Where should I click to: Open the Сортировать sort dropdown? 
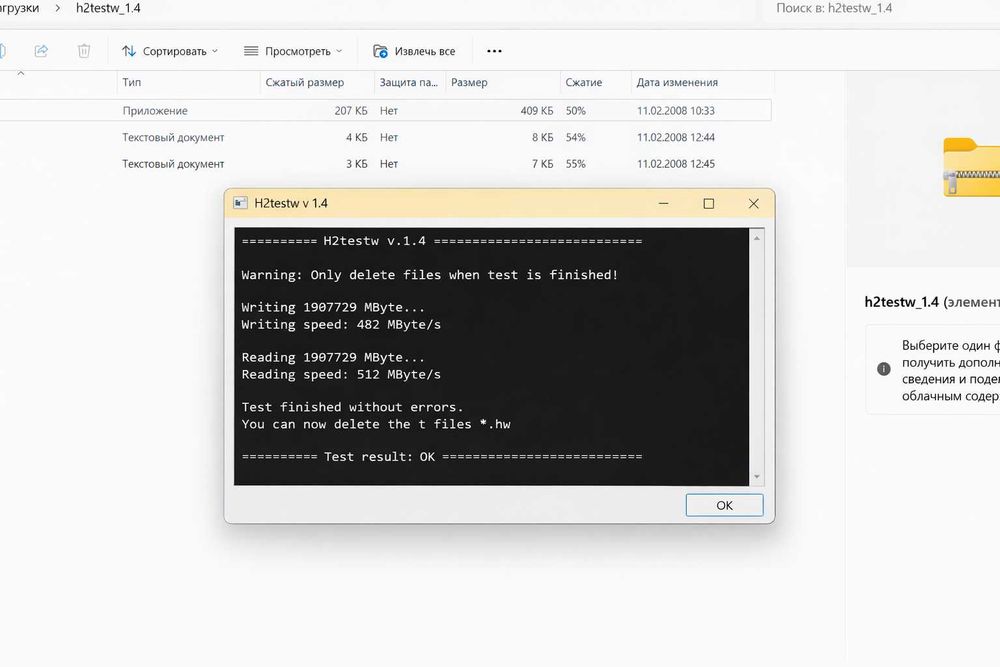(170, 51)
